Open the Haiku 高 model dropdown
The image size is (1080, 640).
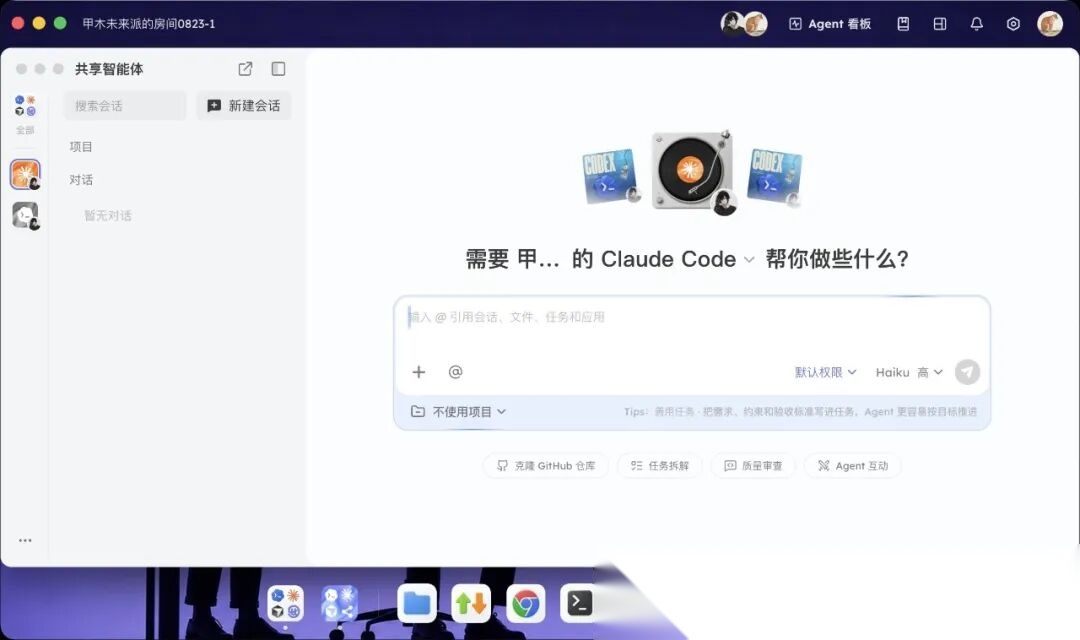(909, 372)
